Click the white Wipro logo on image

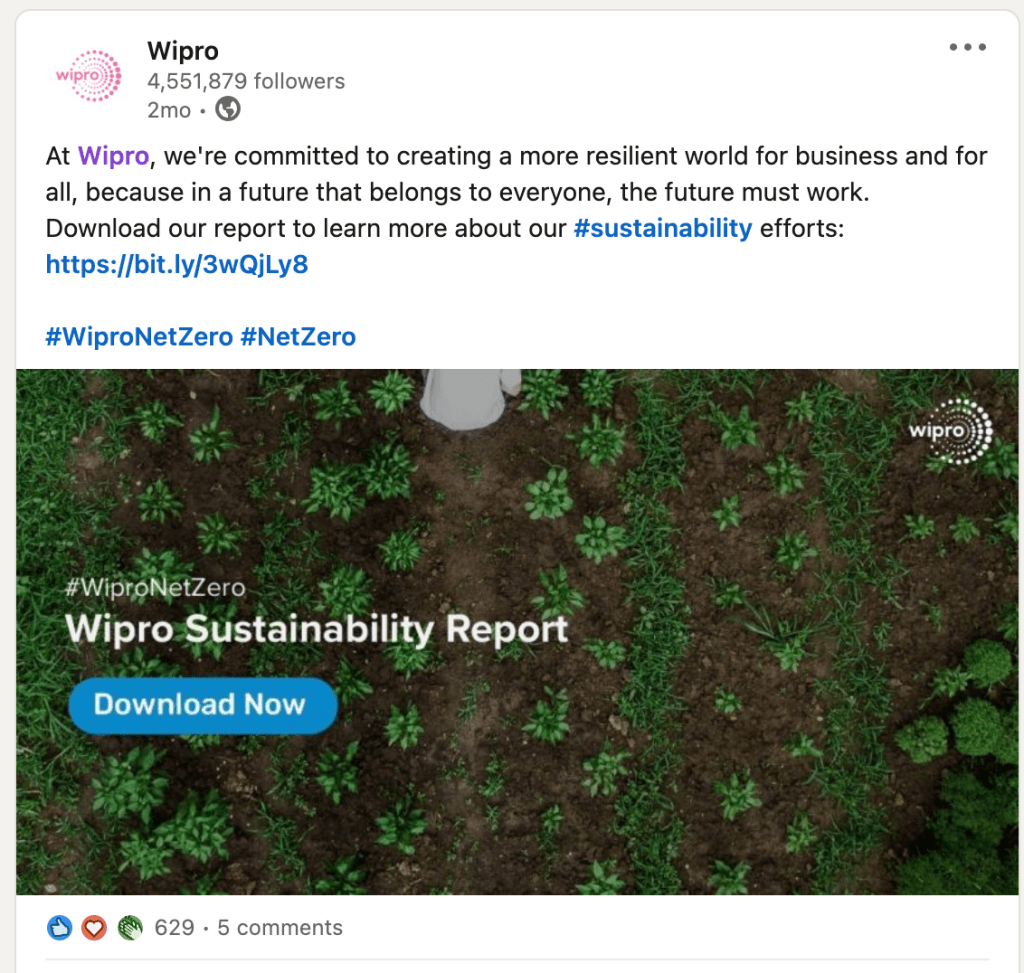949,432
